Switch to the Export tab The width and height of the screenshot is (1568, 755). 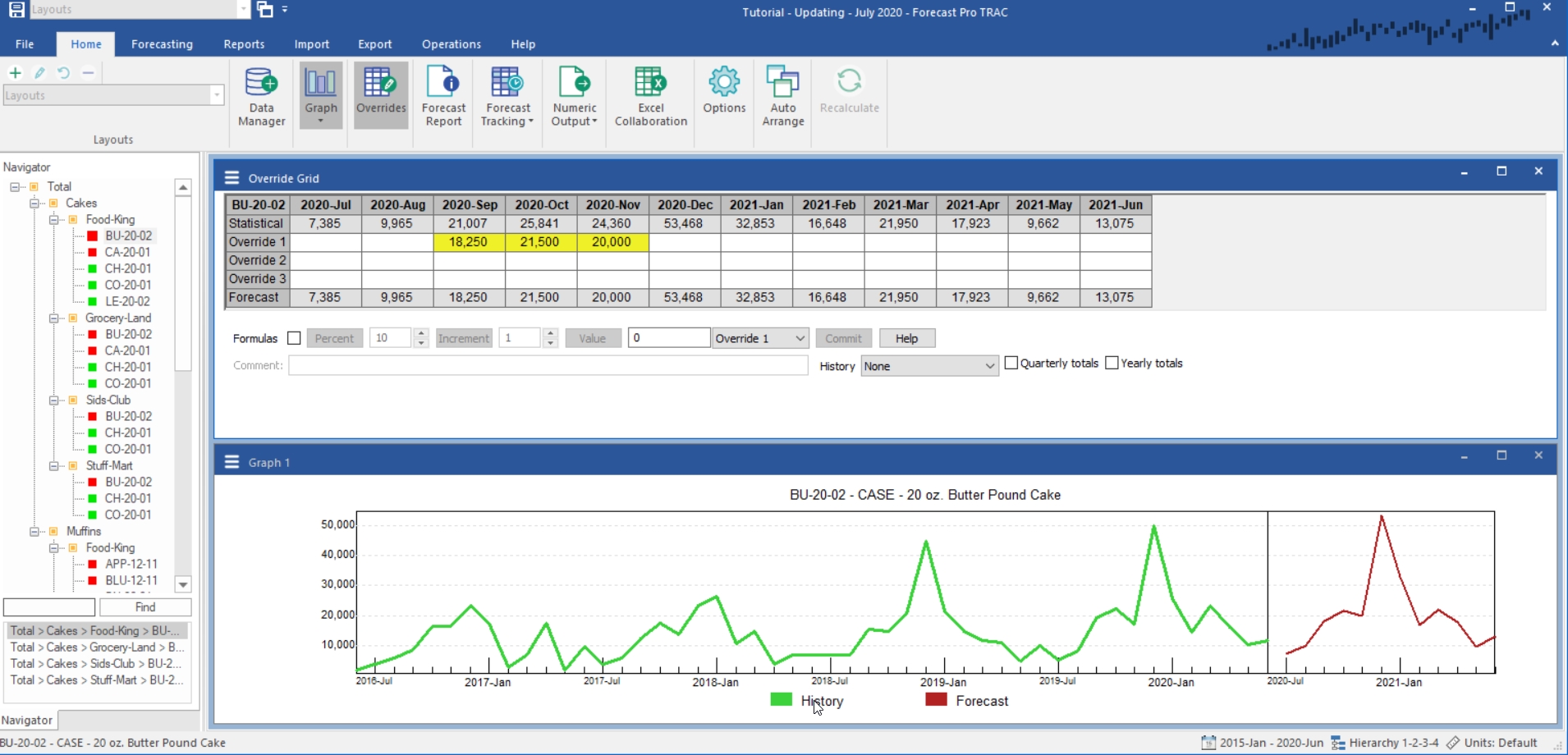coord(374,44)
